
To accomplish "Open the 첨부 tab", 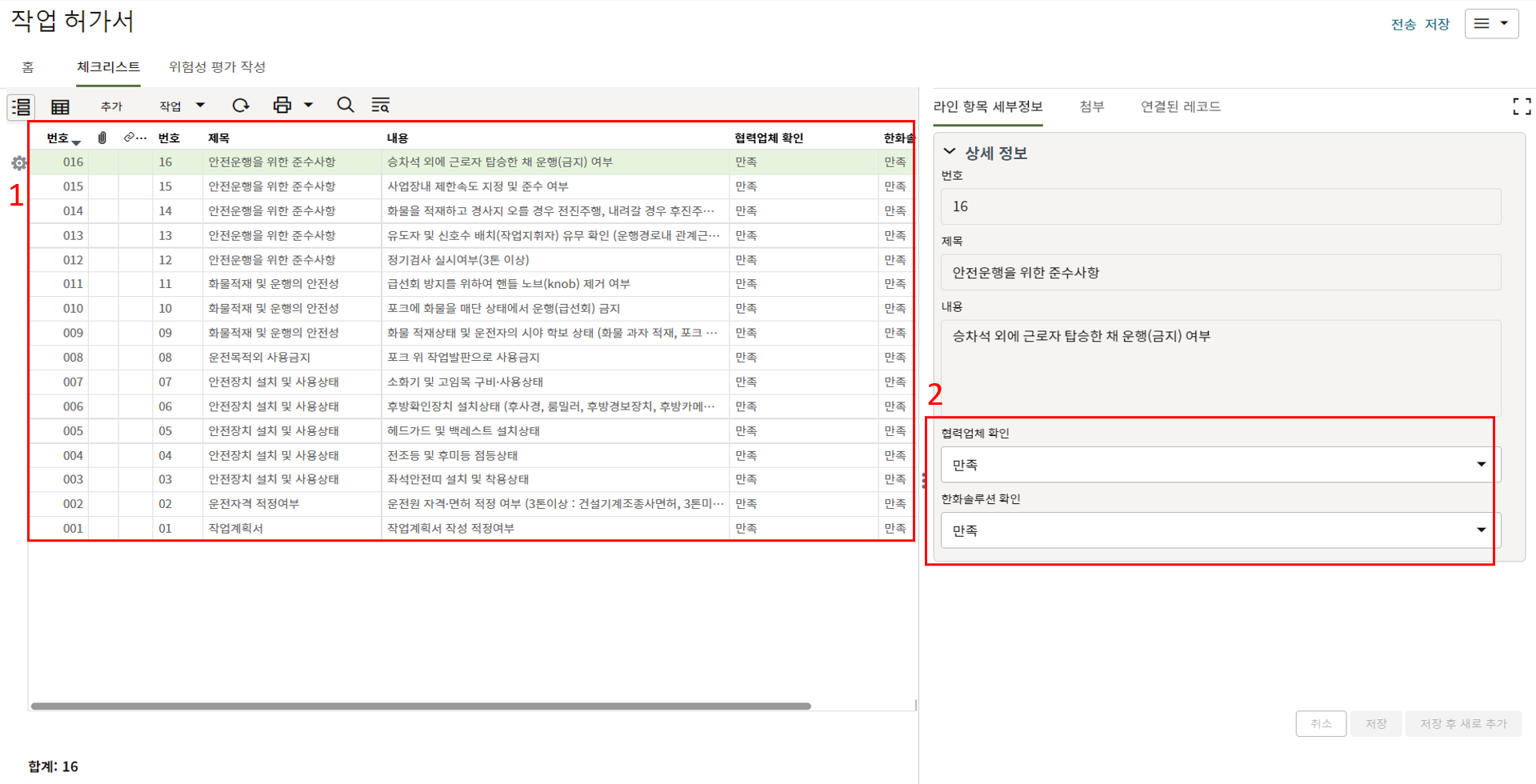I will [1091, 106].
